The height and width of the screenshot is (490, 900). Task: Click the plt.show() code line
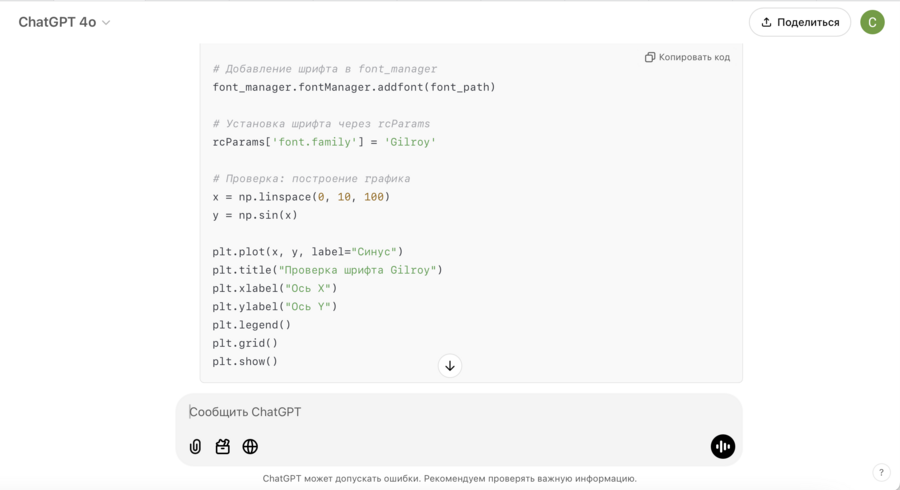pyautogui.click(x=245, y=361)
